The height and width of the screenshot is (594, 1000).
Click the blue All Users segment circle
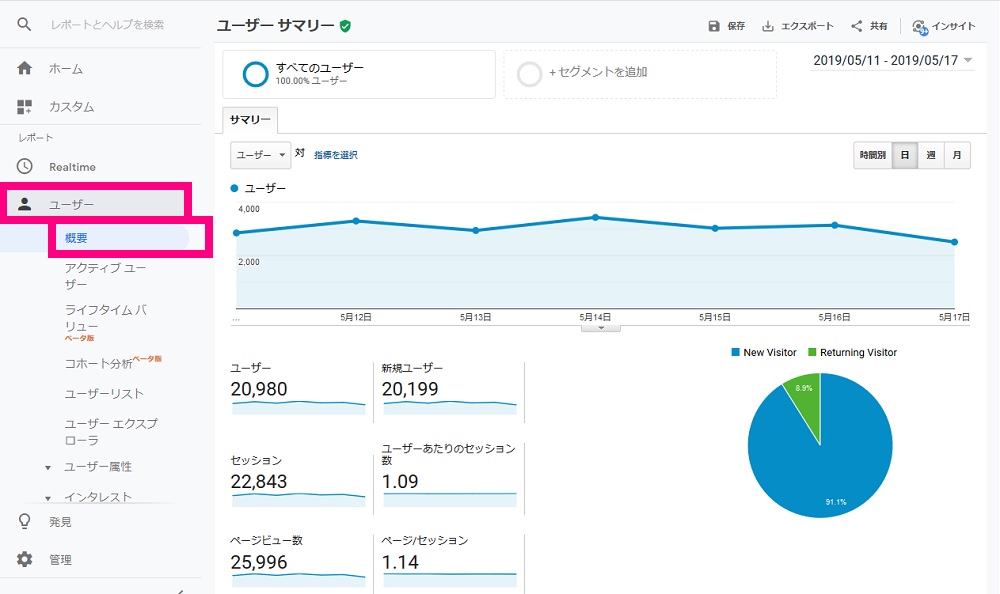(x=255, y=74)
